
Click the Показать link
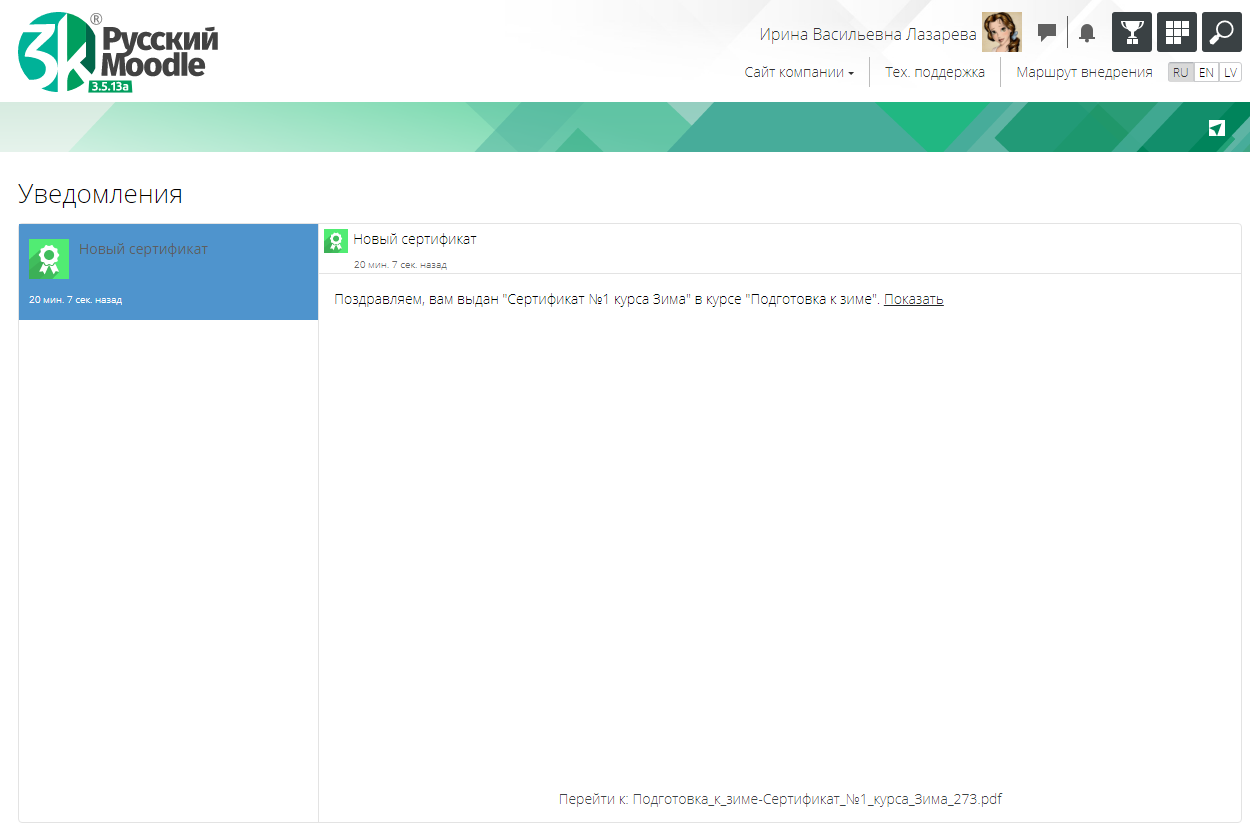click(913, 299)
